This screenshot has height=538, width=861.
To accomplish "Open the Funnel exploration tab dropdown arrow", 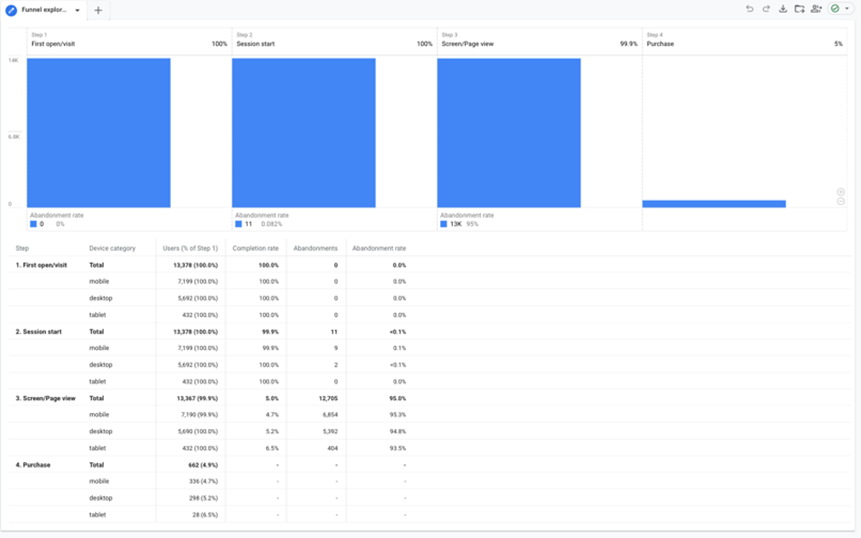I will [x=77, y=10].
